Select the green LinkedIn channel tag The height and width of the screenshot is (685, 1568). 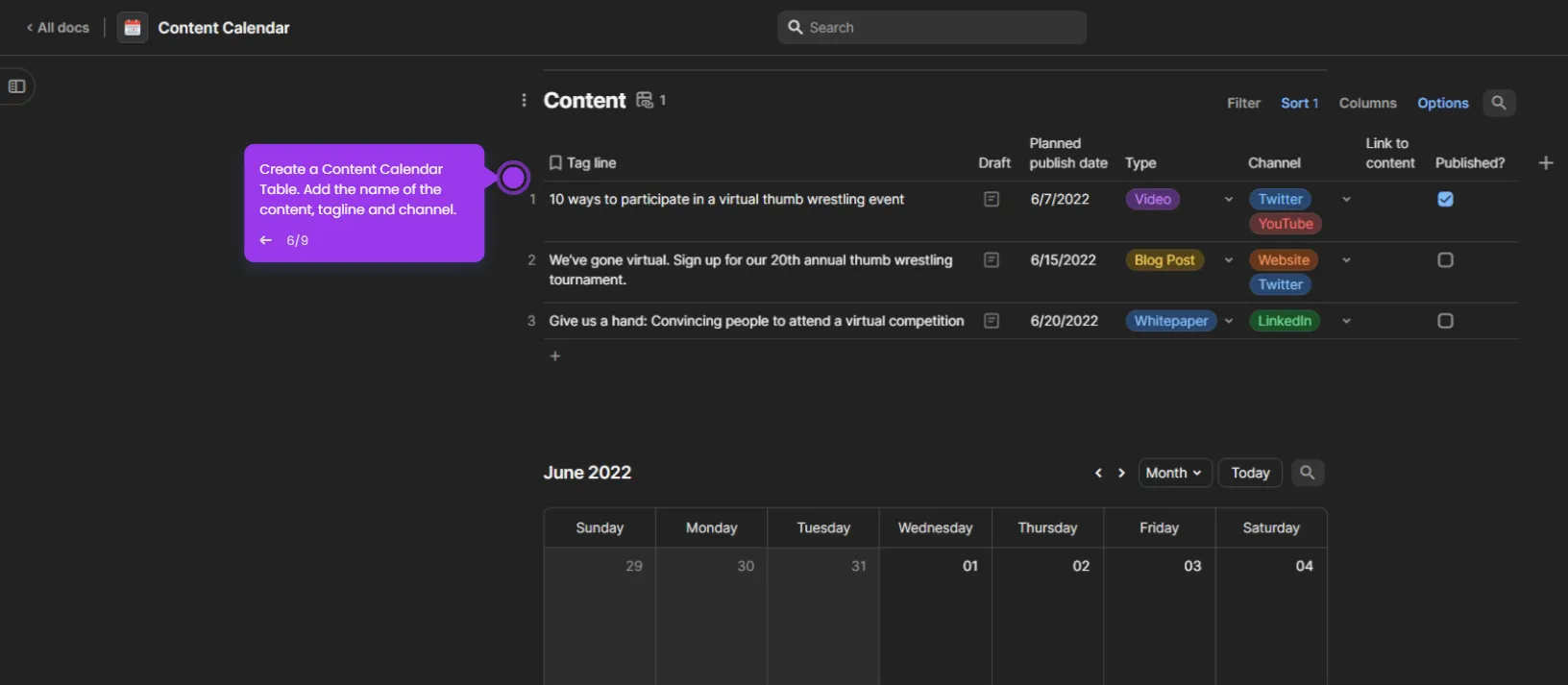pos(1285,321)
